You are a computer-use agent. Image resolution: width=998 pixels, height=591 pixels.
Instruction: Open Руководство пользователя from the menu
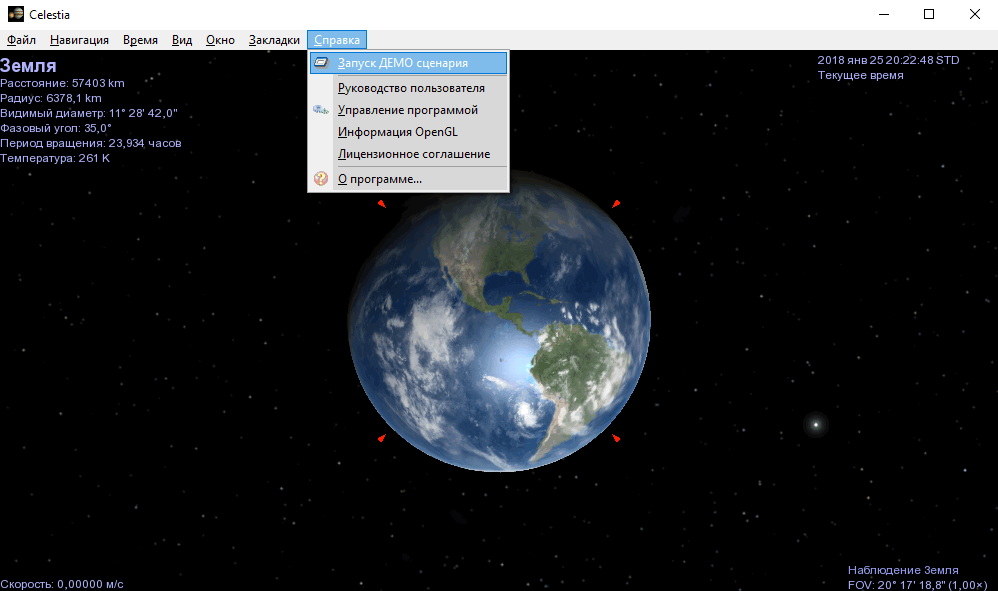411,88
